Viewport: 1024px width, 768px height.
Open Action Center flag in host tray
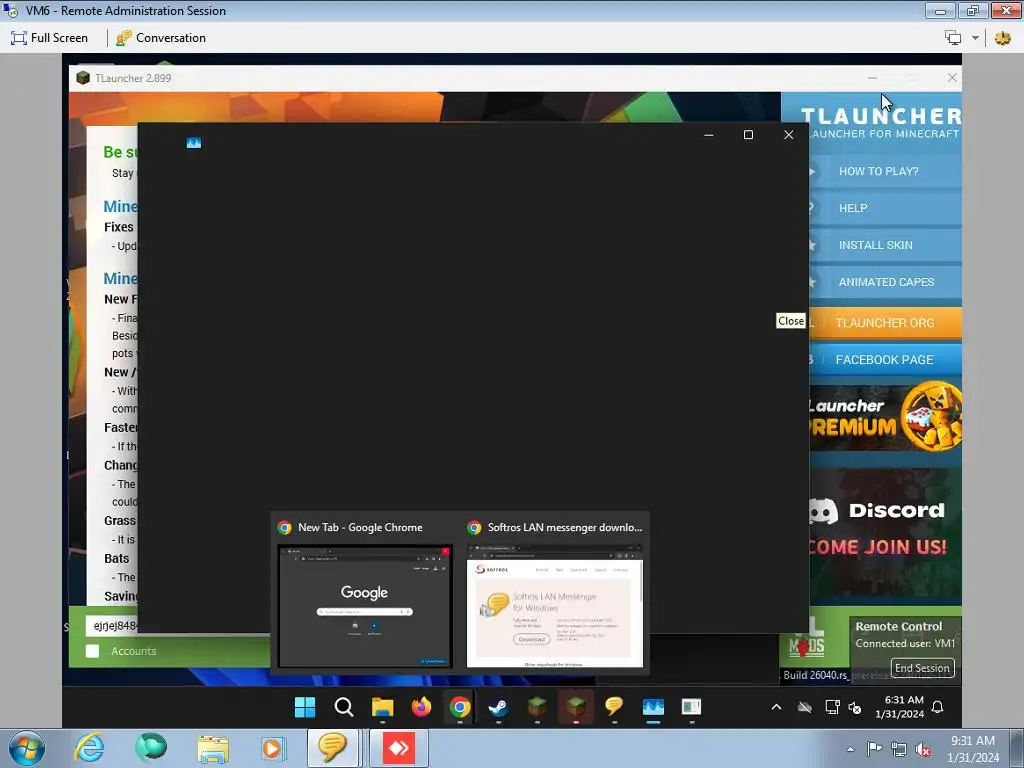[x=874, y=749]
